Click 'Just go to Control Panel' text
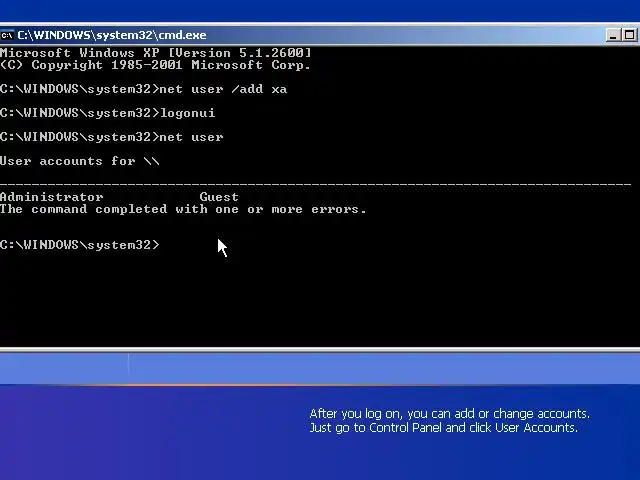Image resolution: width=640 pixels, height=480 pixels. click(443, 428)
